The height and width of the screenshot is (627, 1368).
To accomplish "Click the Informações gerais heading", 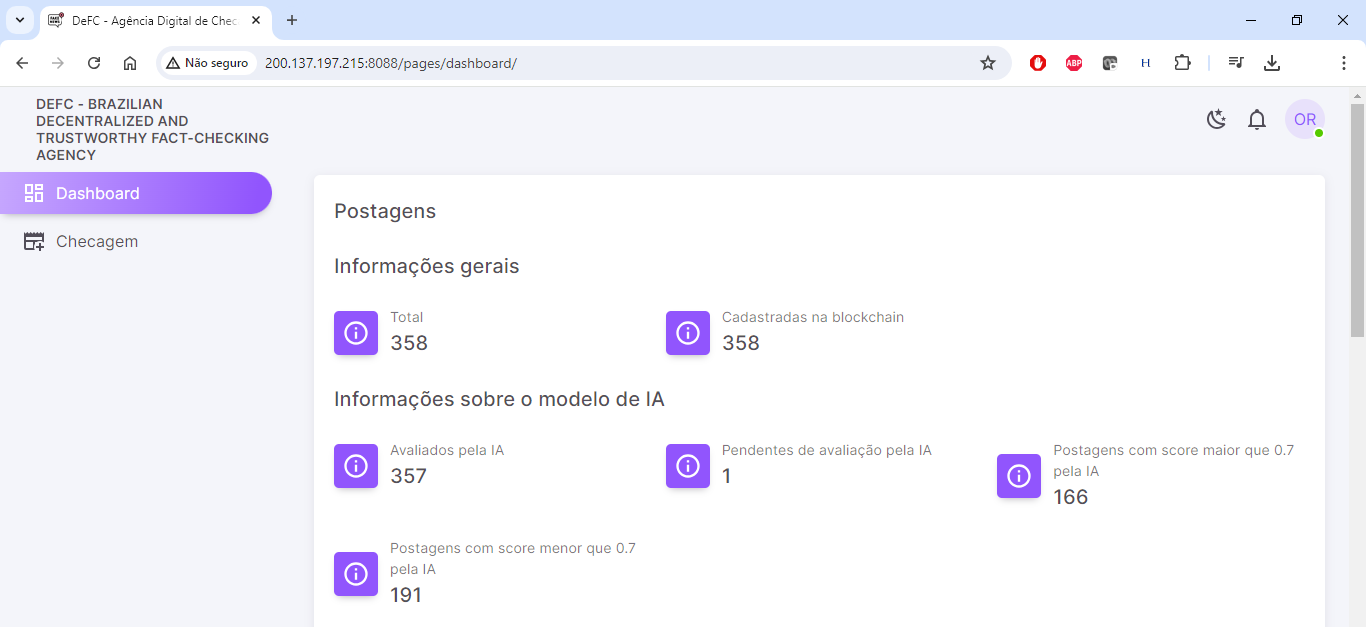I will 427,266.
